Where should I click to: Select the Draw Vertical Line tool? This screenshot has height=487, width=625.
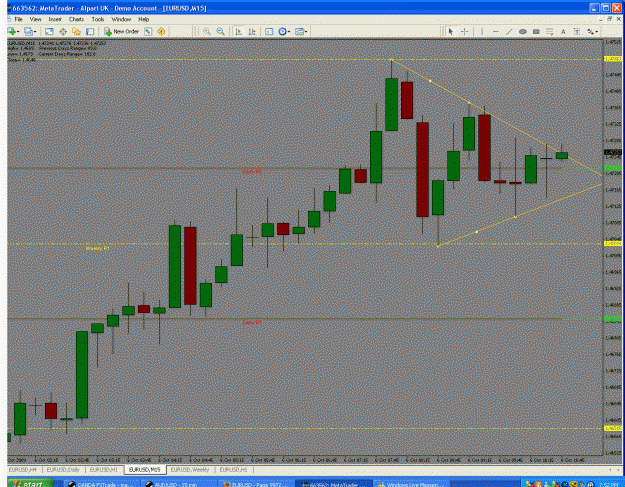coord(482,31)
